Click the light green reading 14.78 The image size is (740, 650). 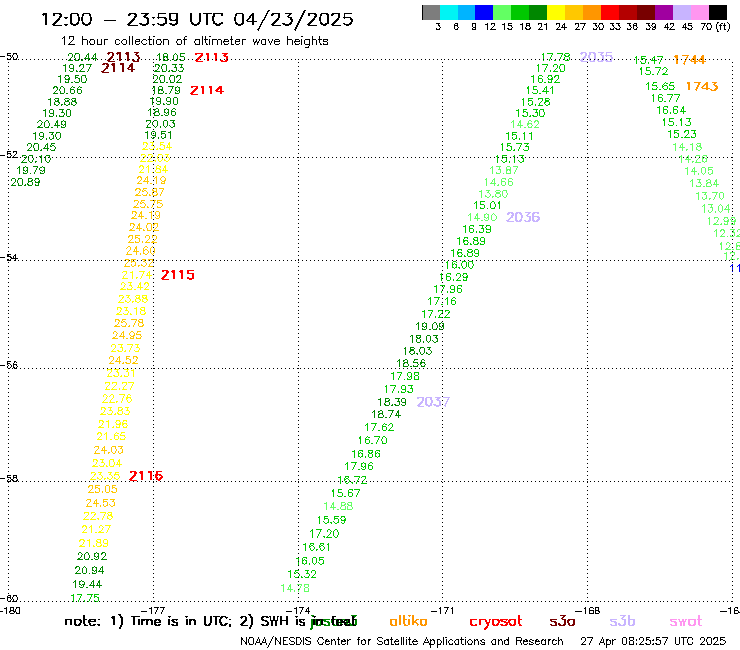click(295, 588)
